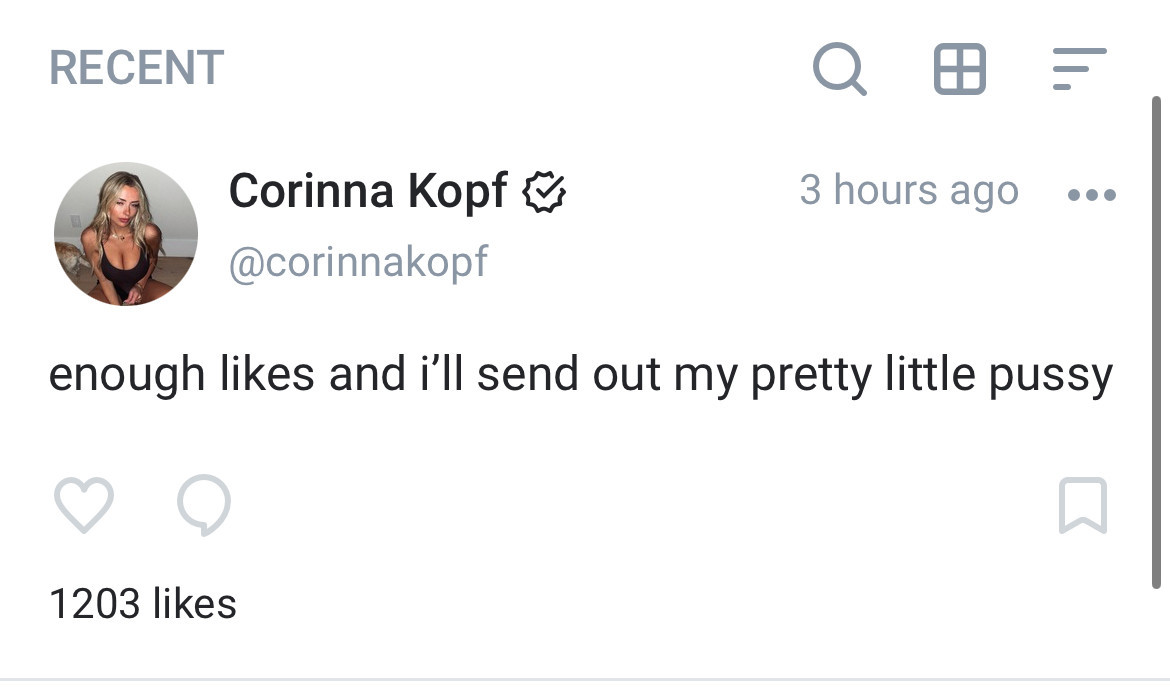
Task: Like the post with the heart icon
Action: pyautogui.click(x=82, y=506)
